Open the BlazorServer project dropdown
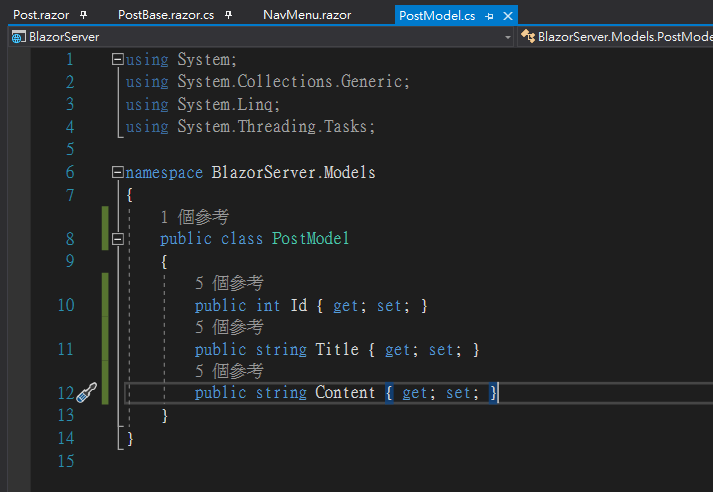 [508, 37]
